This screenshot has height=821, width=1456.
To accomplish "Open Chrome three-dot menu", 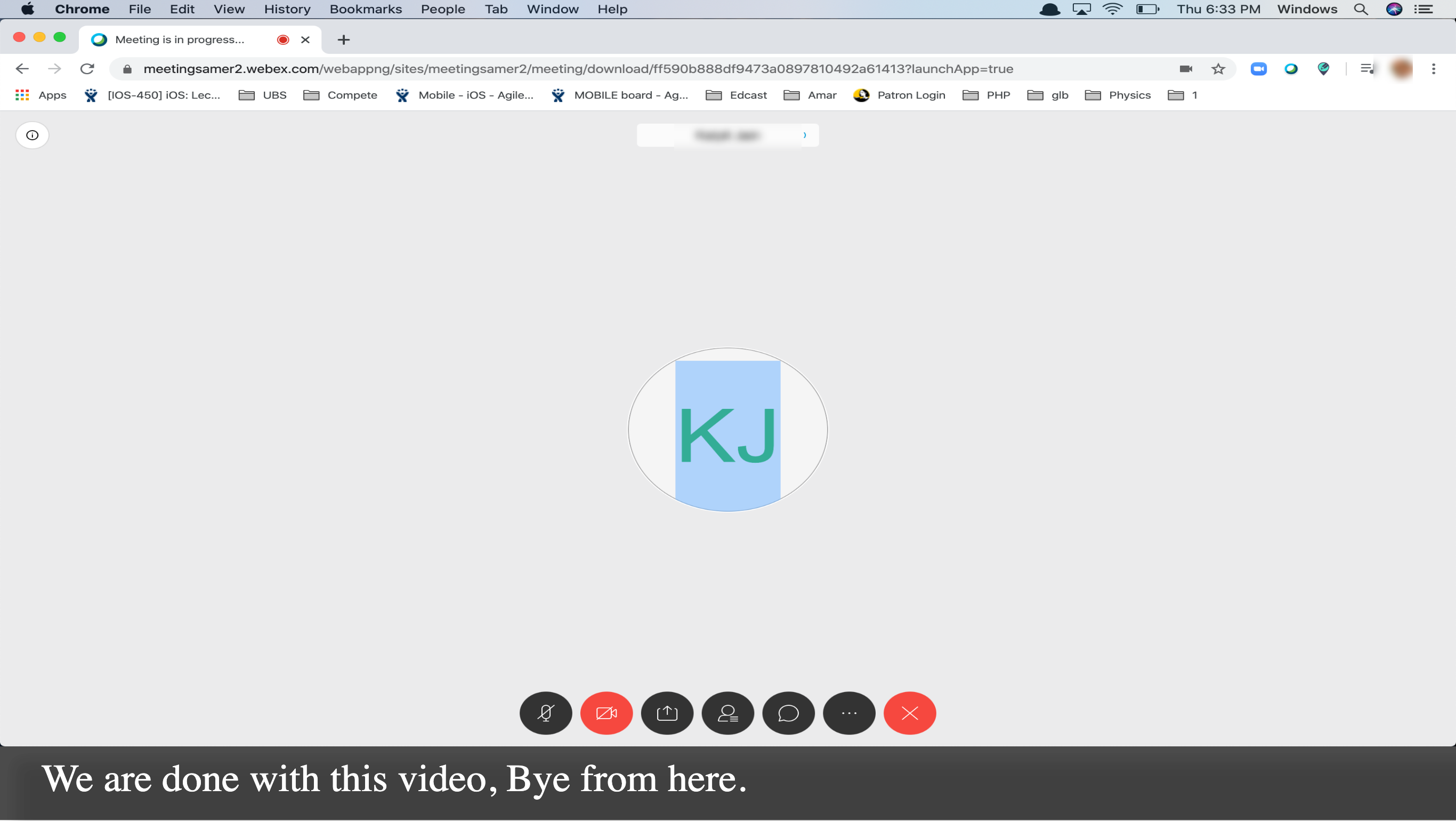I will coord(1434,69).
